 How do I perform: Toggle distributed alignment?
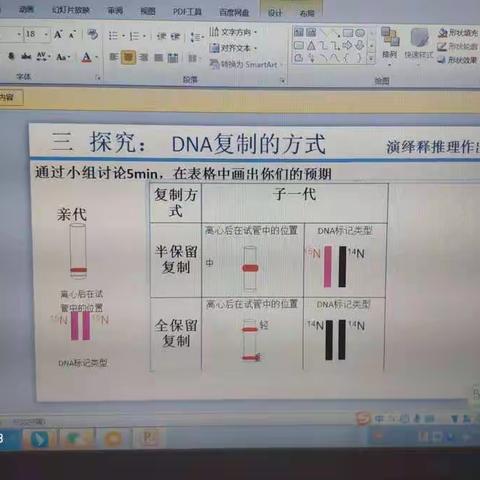[x=173, y=58]
